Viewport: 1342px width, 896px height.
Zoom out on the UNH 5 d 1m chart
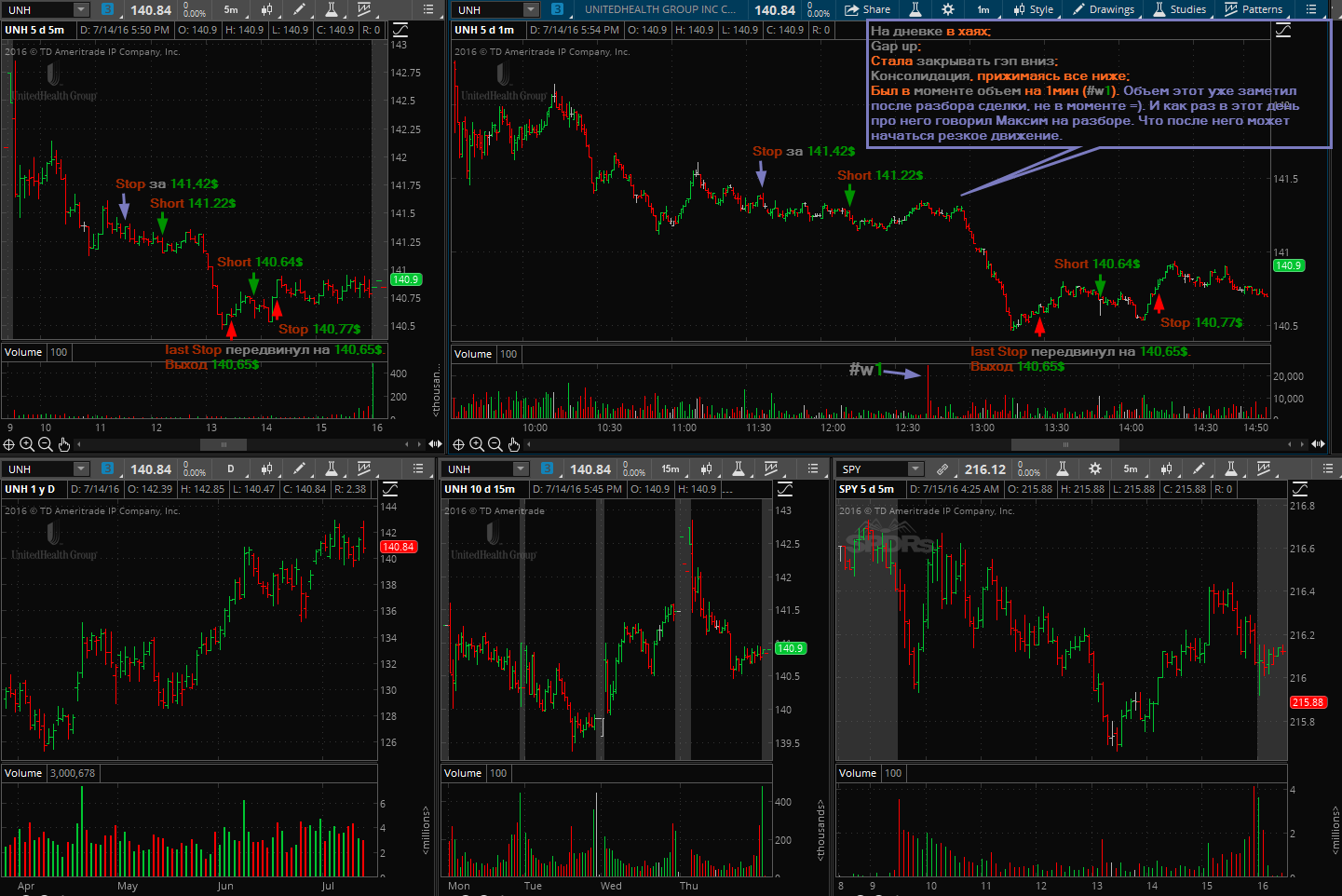pyautogui.click(x=495, y=444)
